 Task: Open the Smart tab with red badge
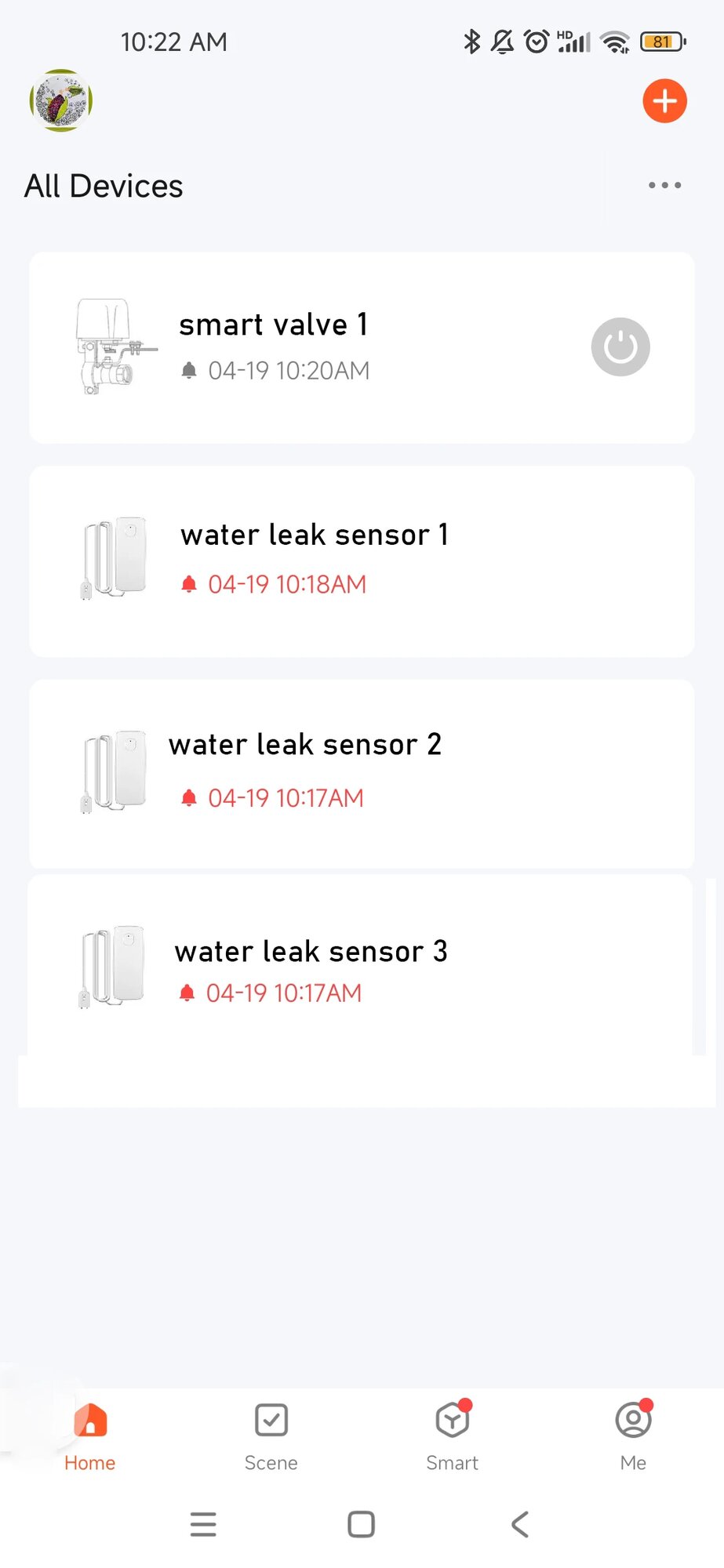click(x=453, y=1437)
